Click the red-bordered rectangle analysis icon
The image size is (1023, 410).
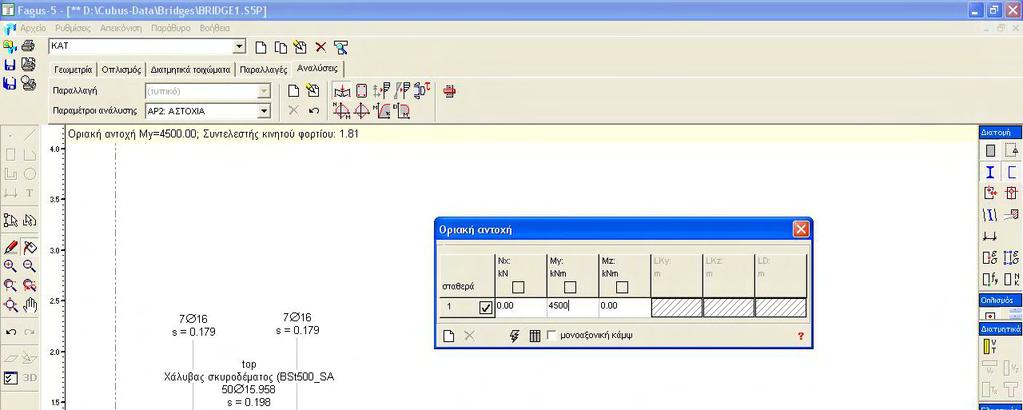coord(361,91)
